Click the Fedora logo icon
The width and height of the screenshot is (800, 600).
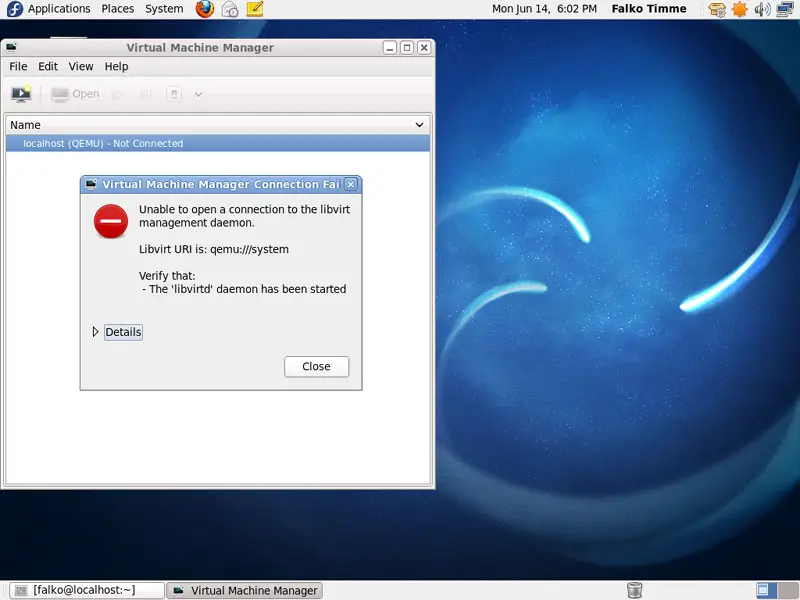14,9
